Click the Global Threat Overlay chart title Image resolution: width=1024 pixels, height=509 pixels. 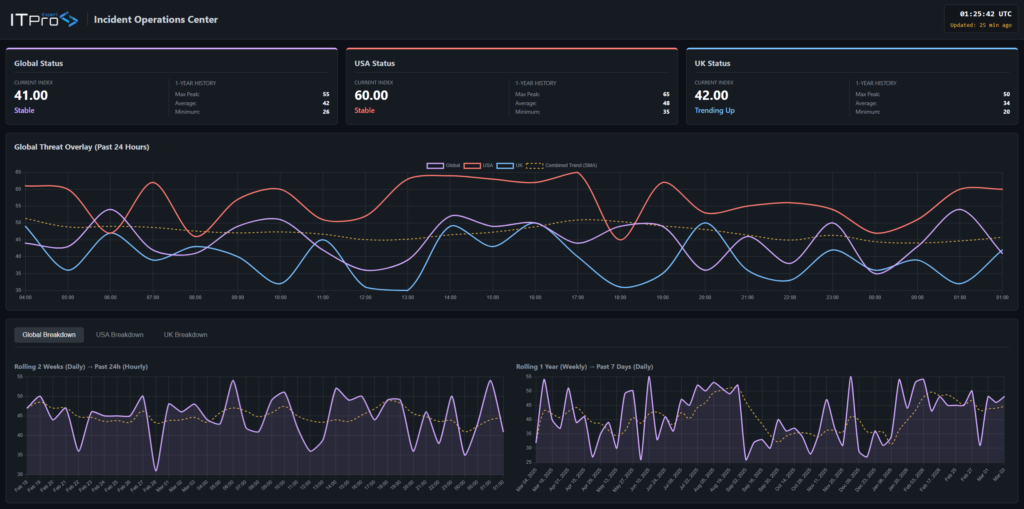click(81, 147)
